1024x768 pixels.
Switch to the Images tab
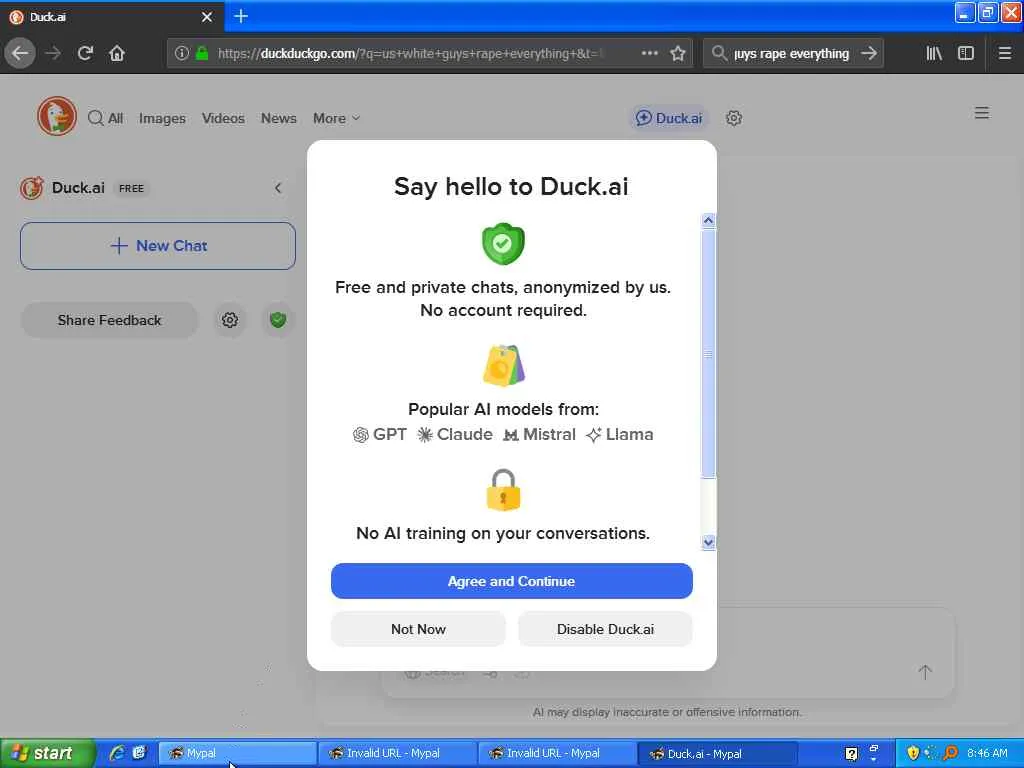(x=162, y=118)
